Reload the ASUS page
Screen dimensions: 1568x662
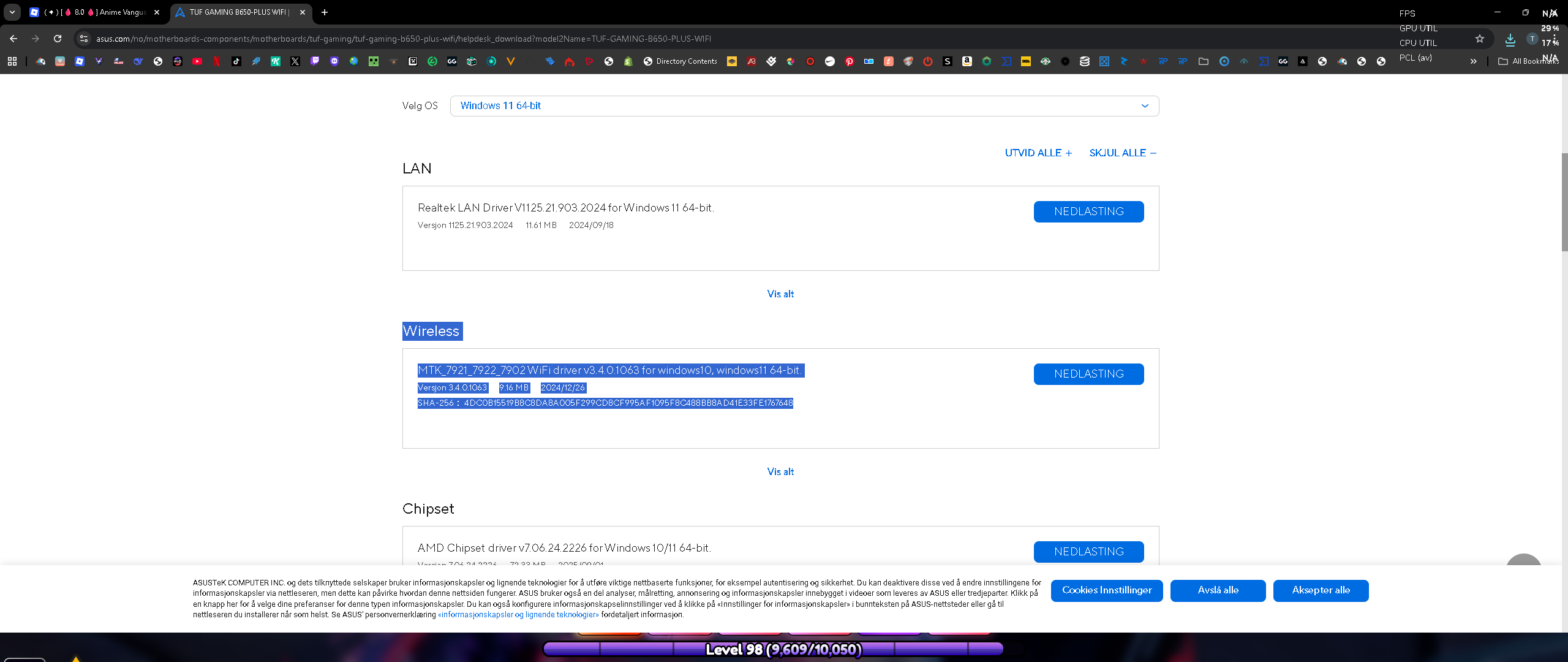58,39
